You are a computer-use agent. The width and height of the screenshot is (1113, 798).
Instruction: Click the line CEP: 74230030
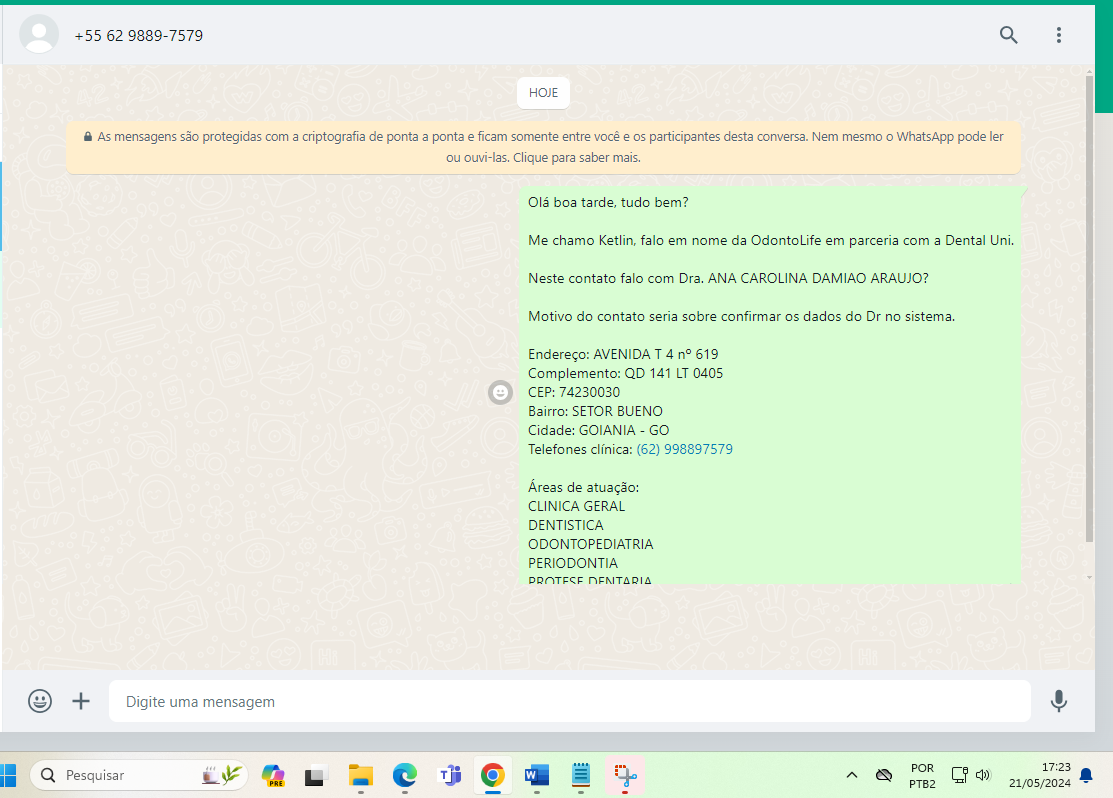[x=574, y=393]
